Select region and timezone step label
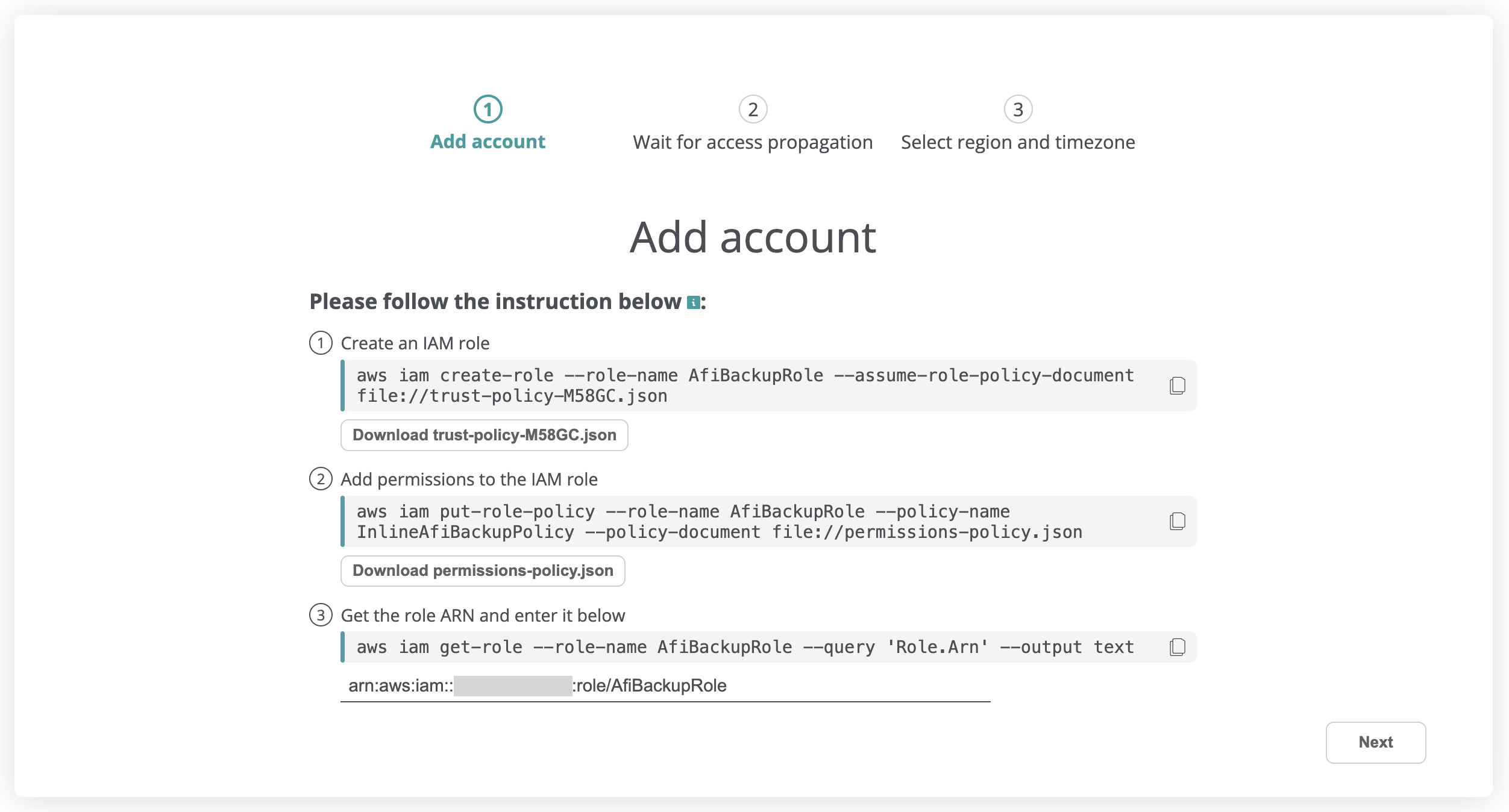 tap(1018, 143)
